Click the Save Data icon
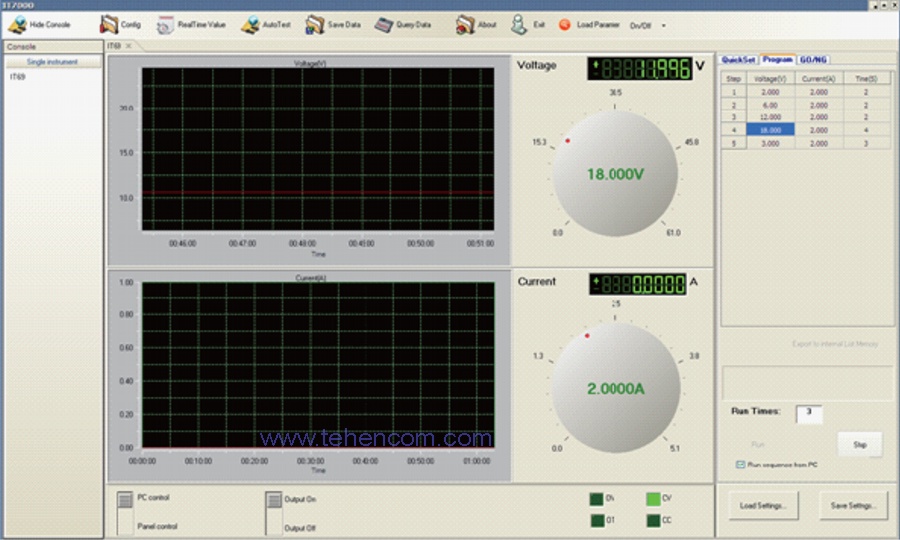Viewport: 900px width, 540px height. [315, 25]
